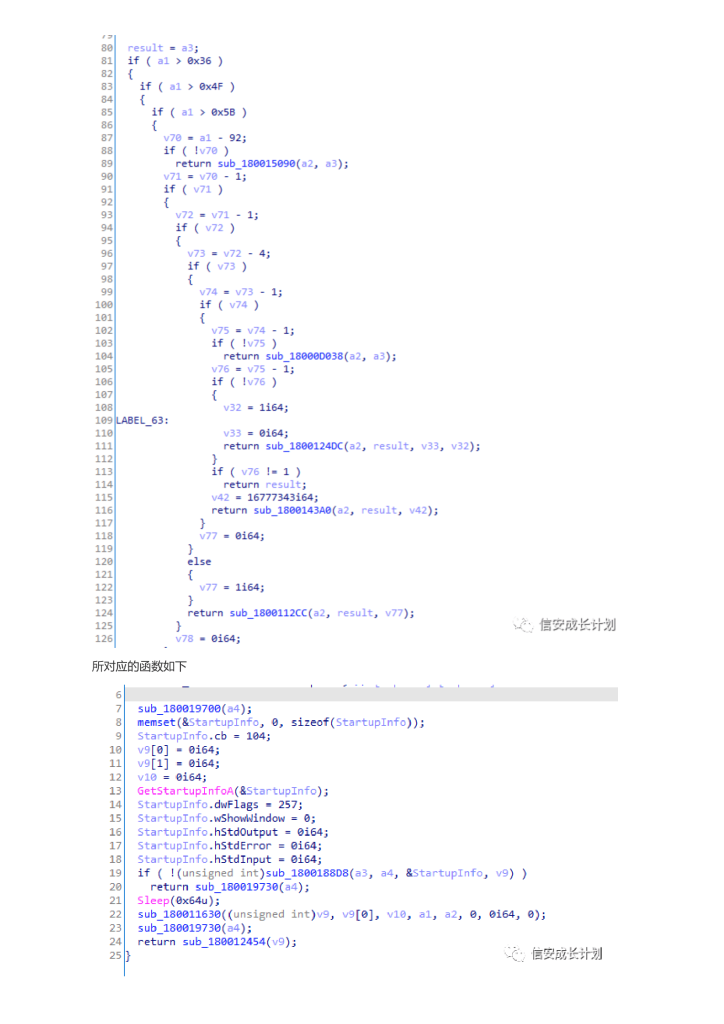Click the line "v76 = v75 - 1;"
The image size is (724, 1024).
(x=253, y=369)
